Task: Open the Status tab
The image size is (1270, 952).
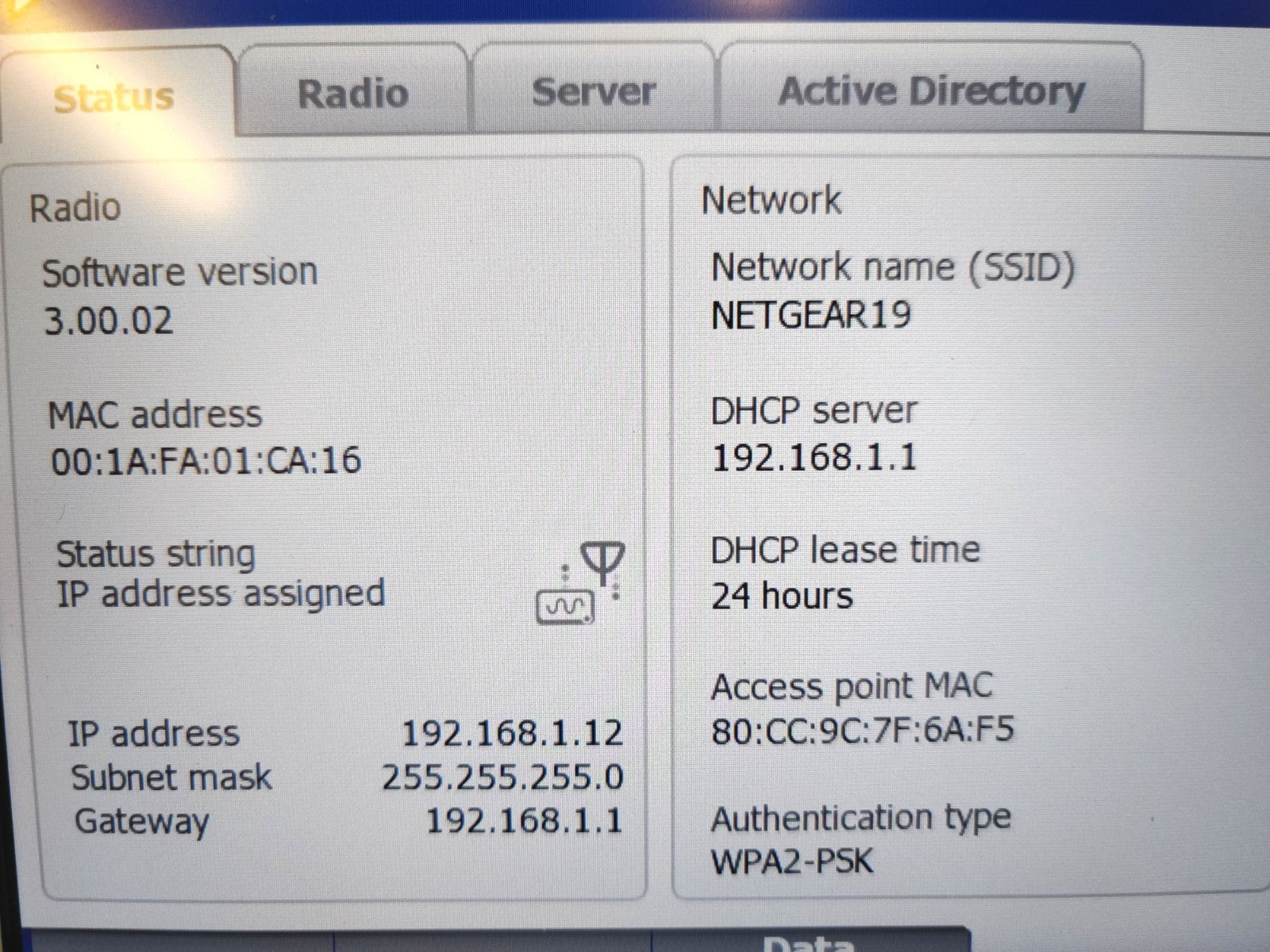Action: click(x=115, y=97)
